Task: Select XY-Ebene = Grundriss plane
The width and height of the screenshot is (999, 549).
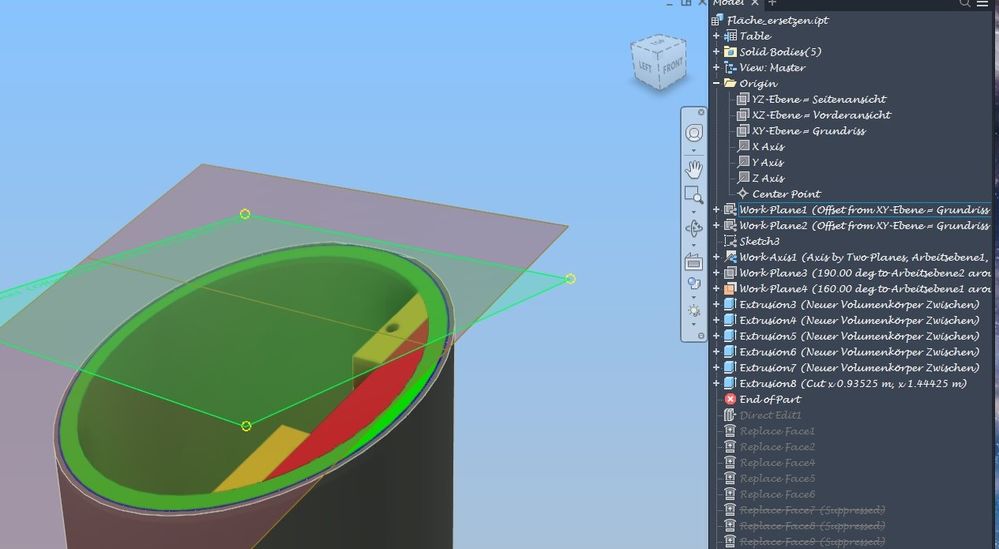Action: tap(809, 131)
